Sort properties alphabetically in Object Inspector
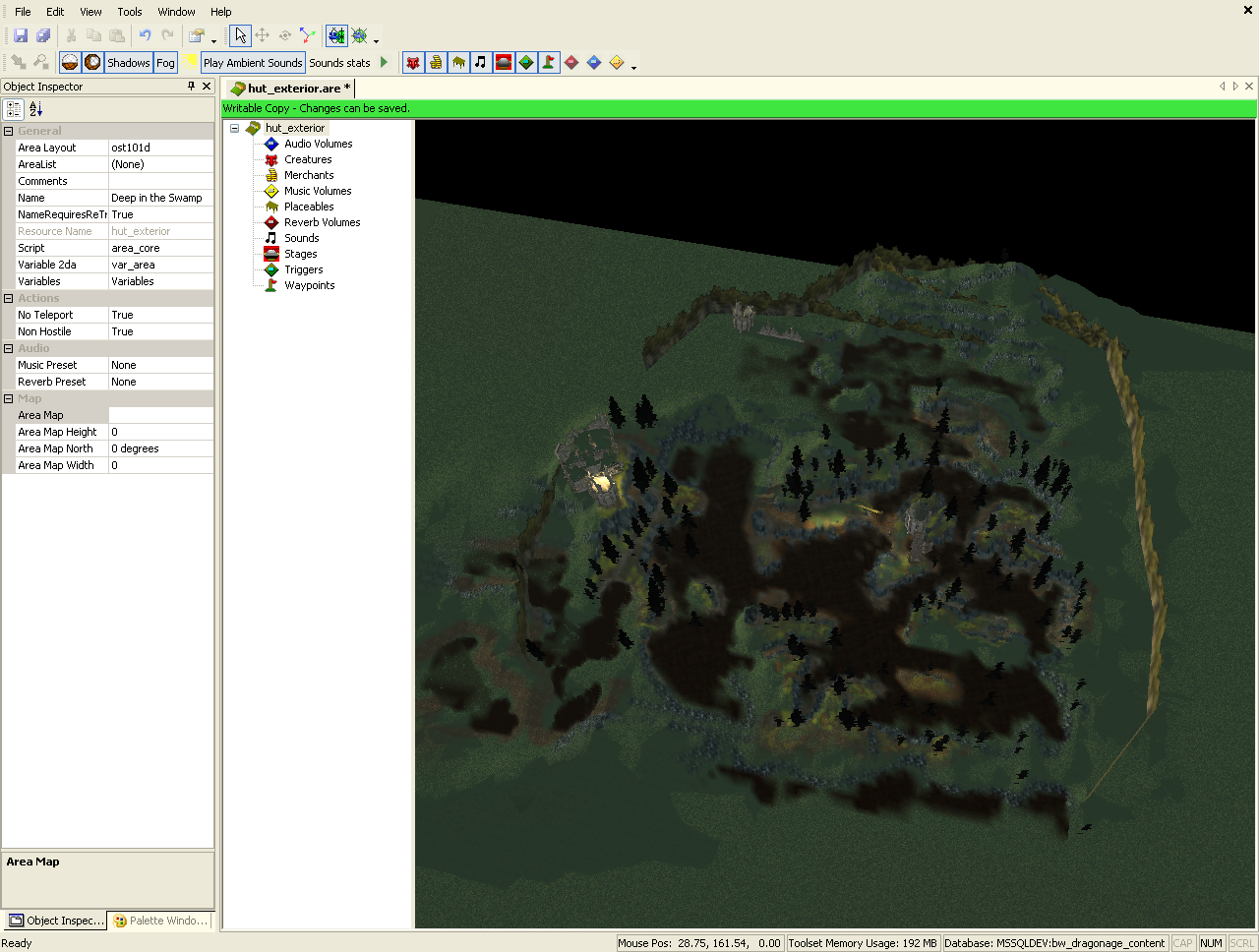The width and height of the screenshot is (1259, 952). [x=35, y=109]
